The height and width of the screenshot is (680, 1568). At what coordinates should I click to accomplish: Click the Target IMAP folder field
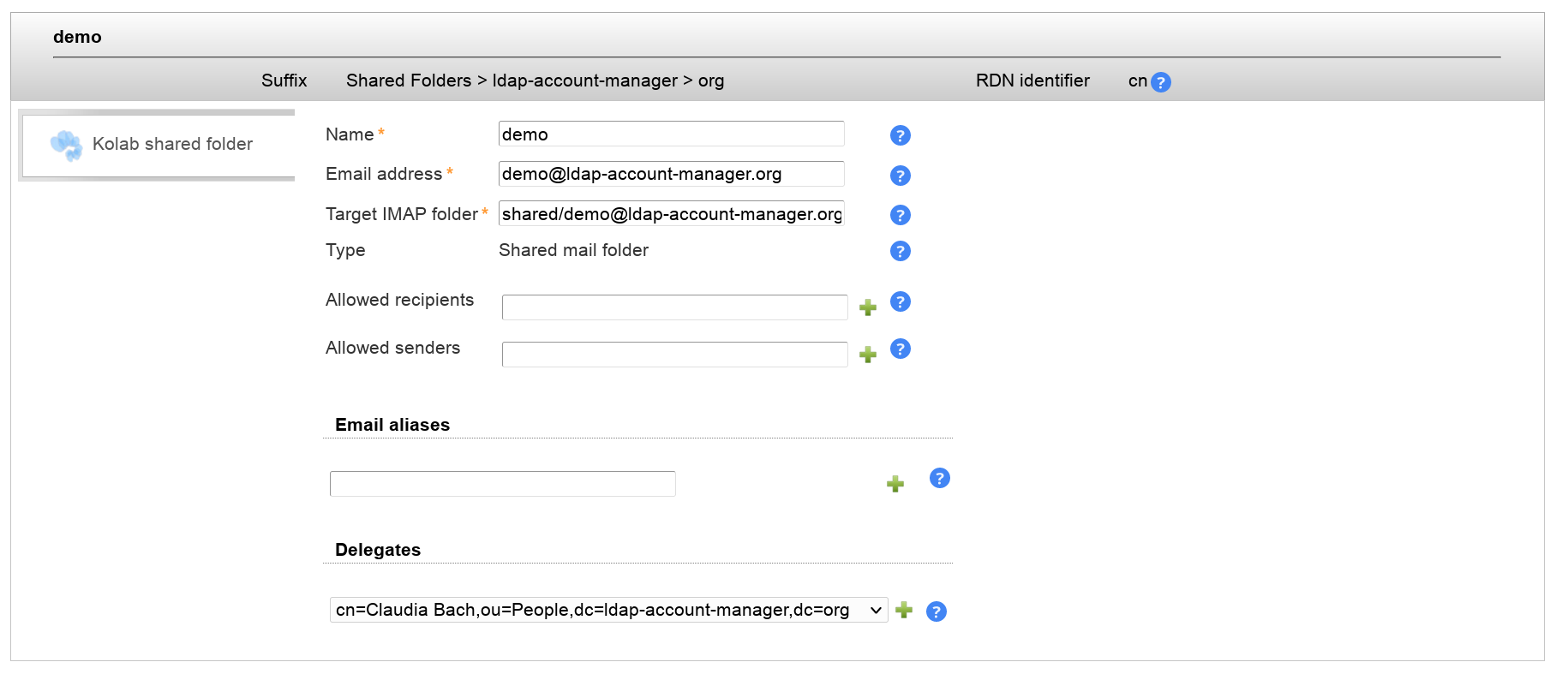(x=671, y=214)
